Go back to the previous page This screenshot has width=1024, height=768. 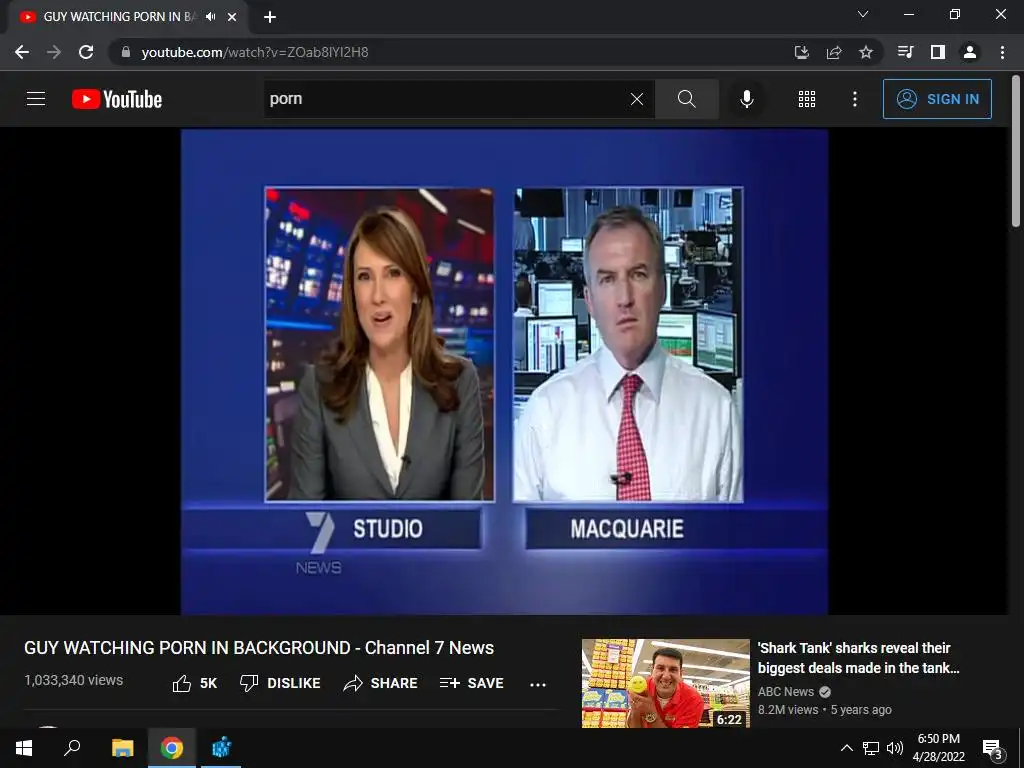(22, 52)
